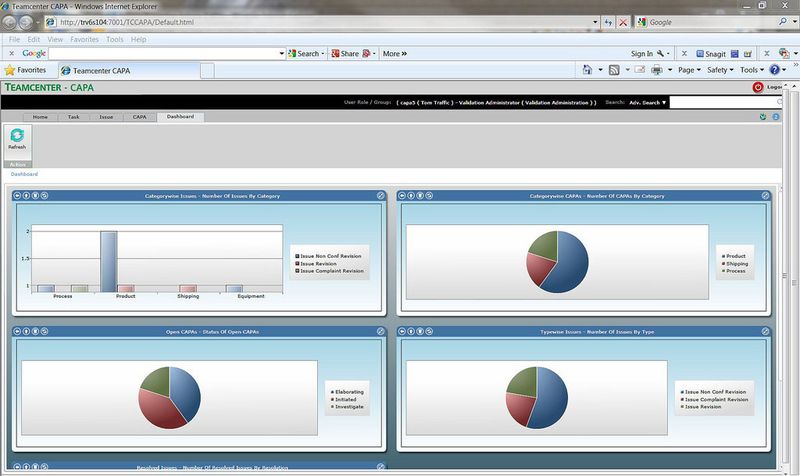Screen dimensions: 800x476
Task: Click Sign In on Google toolbar
Action: point(641,54)
